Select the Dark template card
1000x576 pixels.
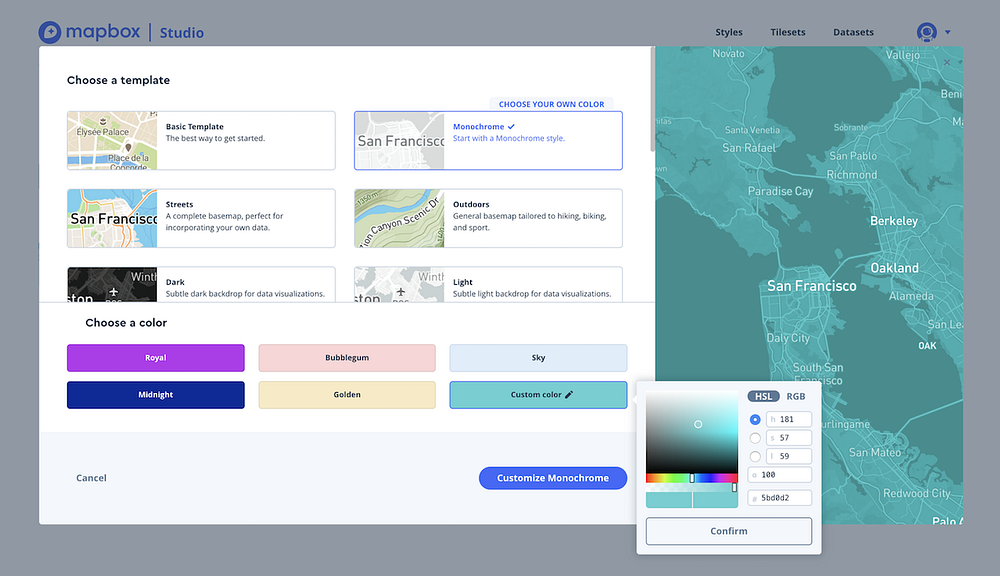point(201,284)
